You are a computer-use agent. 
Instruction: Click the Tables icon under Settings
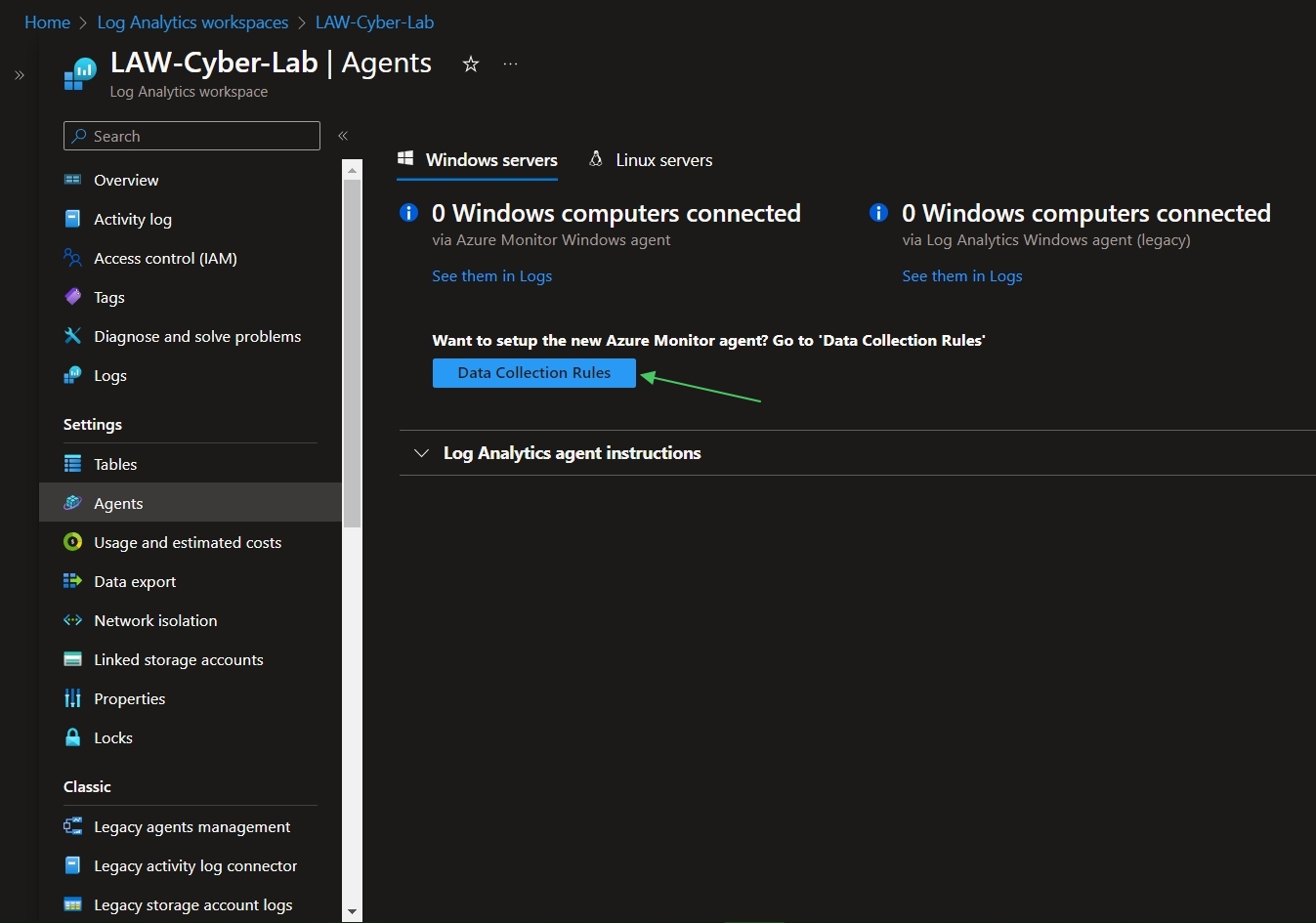pos(72,464)
